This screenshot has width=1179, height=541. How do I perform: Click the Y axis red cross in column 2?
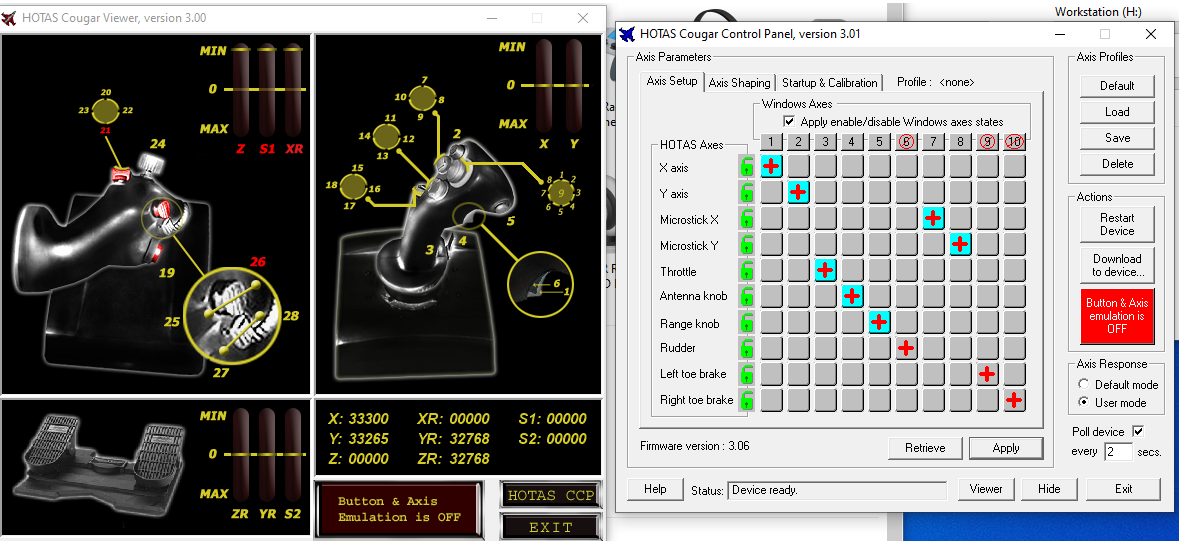799,192
